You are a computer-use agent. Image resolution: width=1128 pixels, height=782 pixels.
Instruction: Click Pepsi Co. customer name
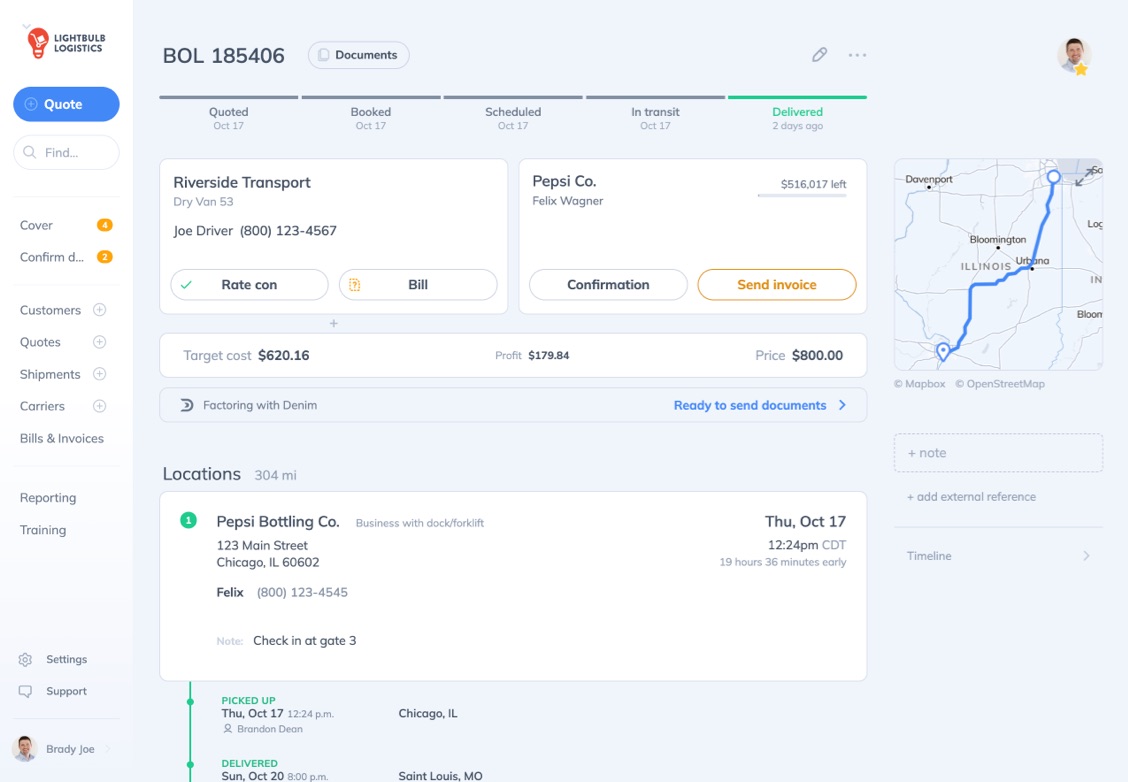pos(564,181)
